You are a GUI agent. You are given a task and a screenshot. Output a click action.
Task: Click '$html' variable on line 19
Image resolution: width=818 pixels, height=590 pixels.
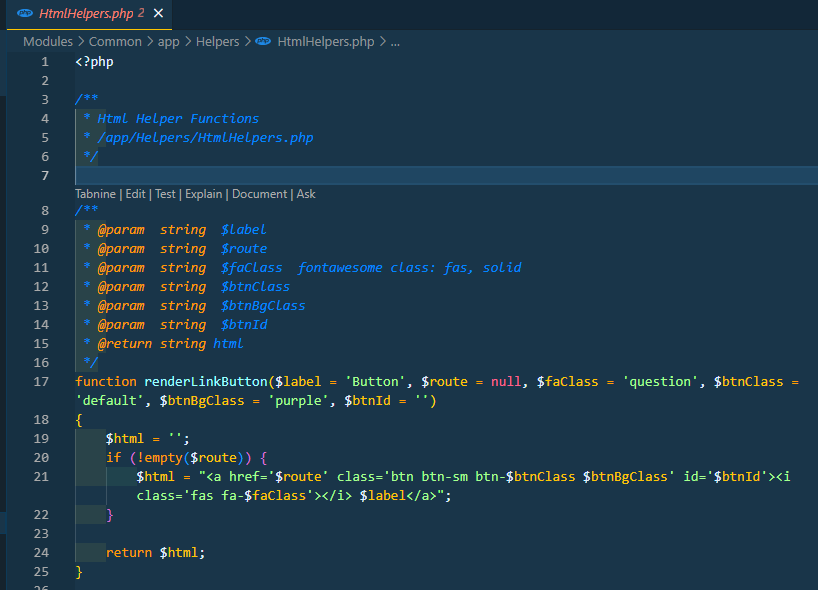(x=125, y=439)
